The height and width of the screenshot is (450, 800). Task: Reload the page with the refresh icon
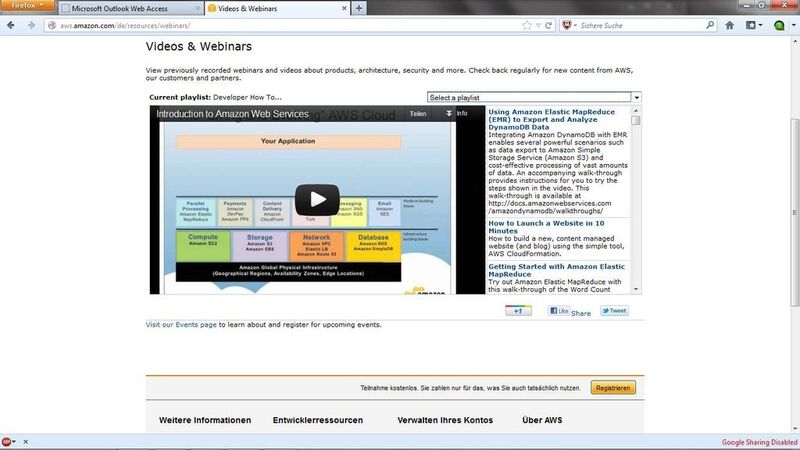[548, 25]
